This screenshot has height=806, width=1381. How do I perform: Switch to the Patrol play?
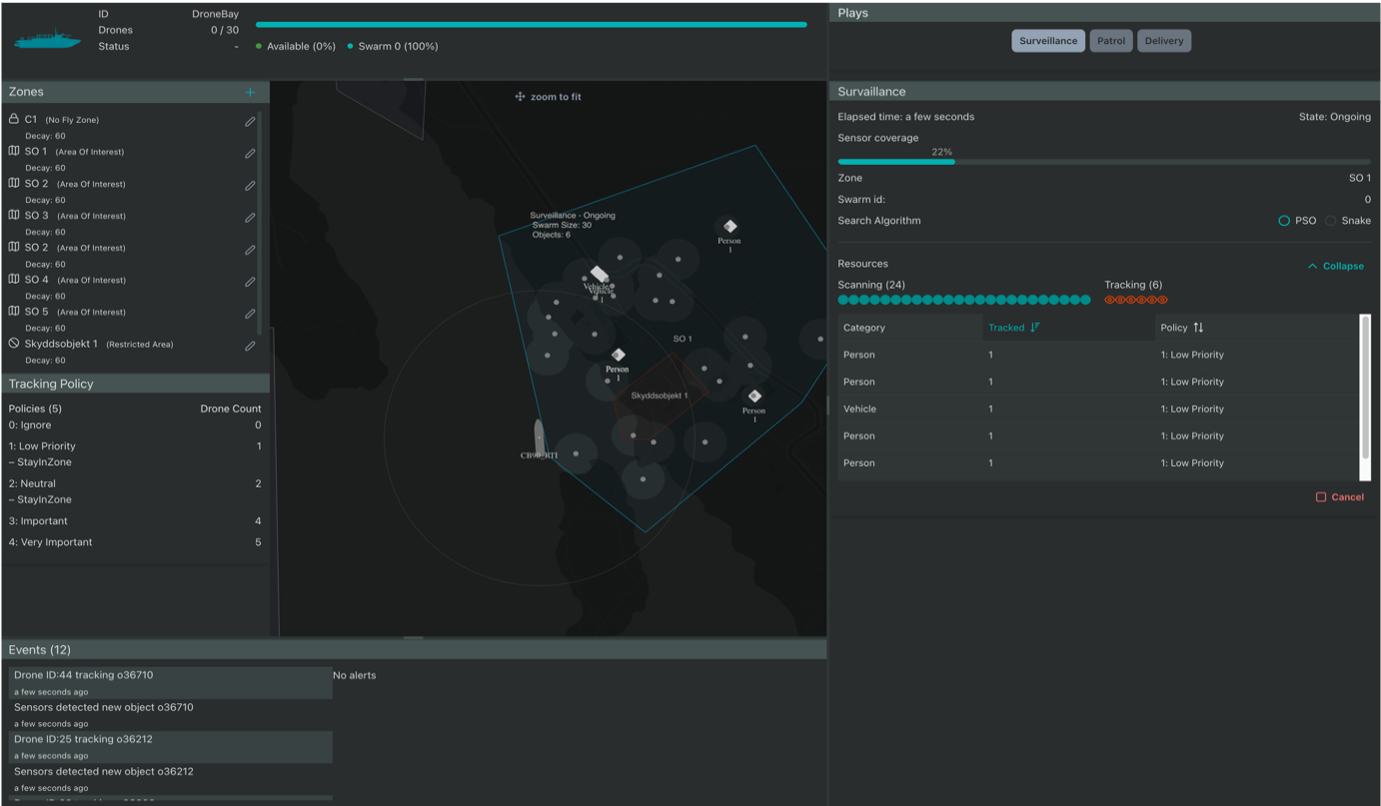coord(1110,41)
